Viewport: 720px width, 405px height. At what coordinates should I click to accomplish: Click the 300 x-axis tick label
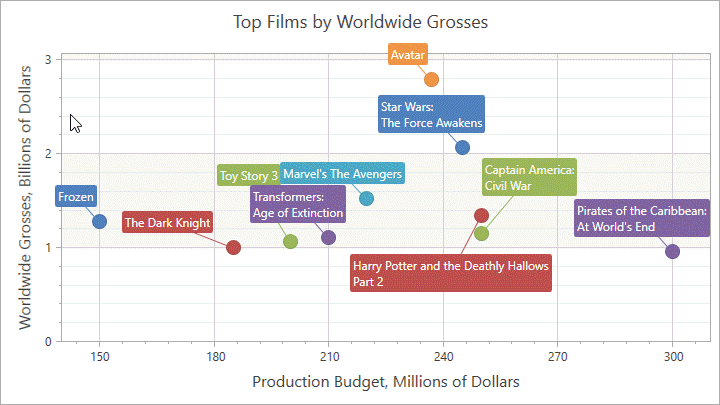[673, 357]
